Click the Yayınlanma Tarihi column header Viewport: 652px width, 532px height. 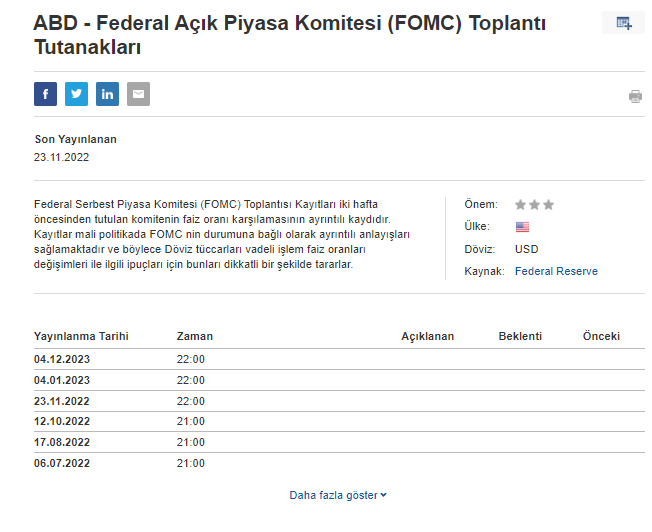click(81, 336)
